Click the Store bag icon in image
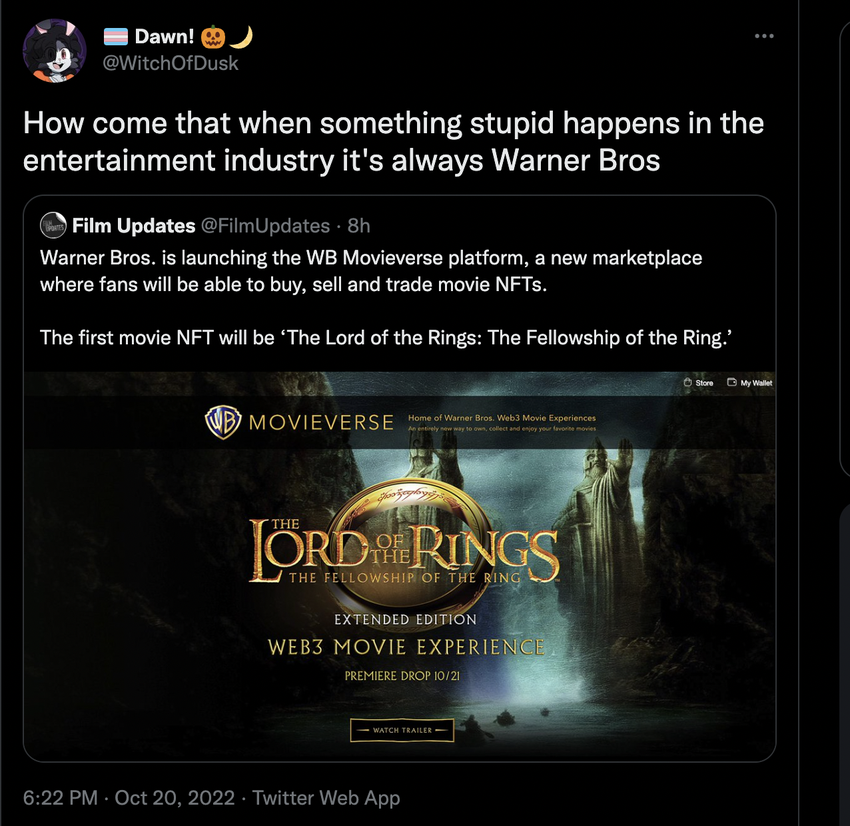This screenshot has width=850, height=826. 688,382
